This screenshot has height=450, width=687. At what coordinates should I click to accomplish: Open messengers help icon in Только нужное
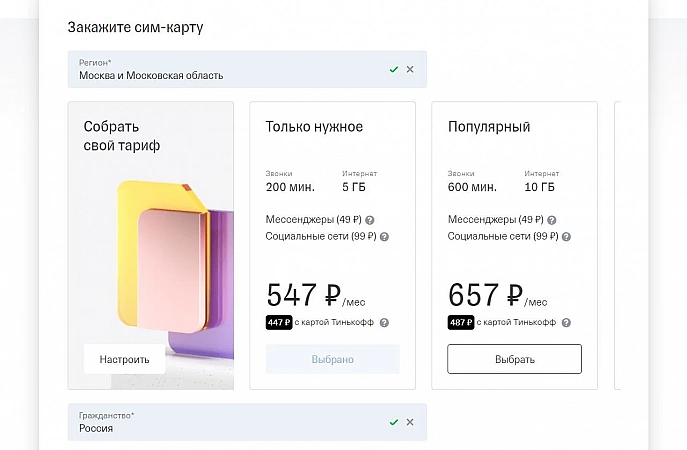point(370,220)
